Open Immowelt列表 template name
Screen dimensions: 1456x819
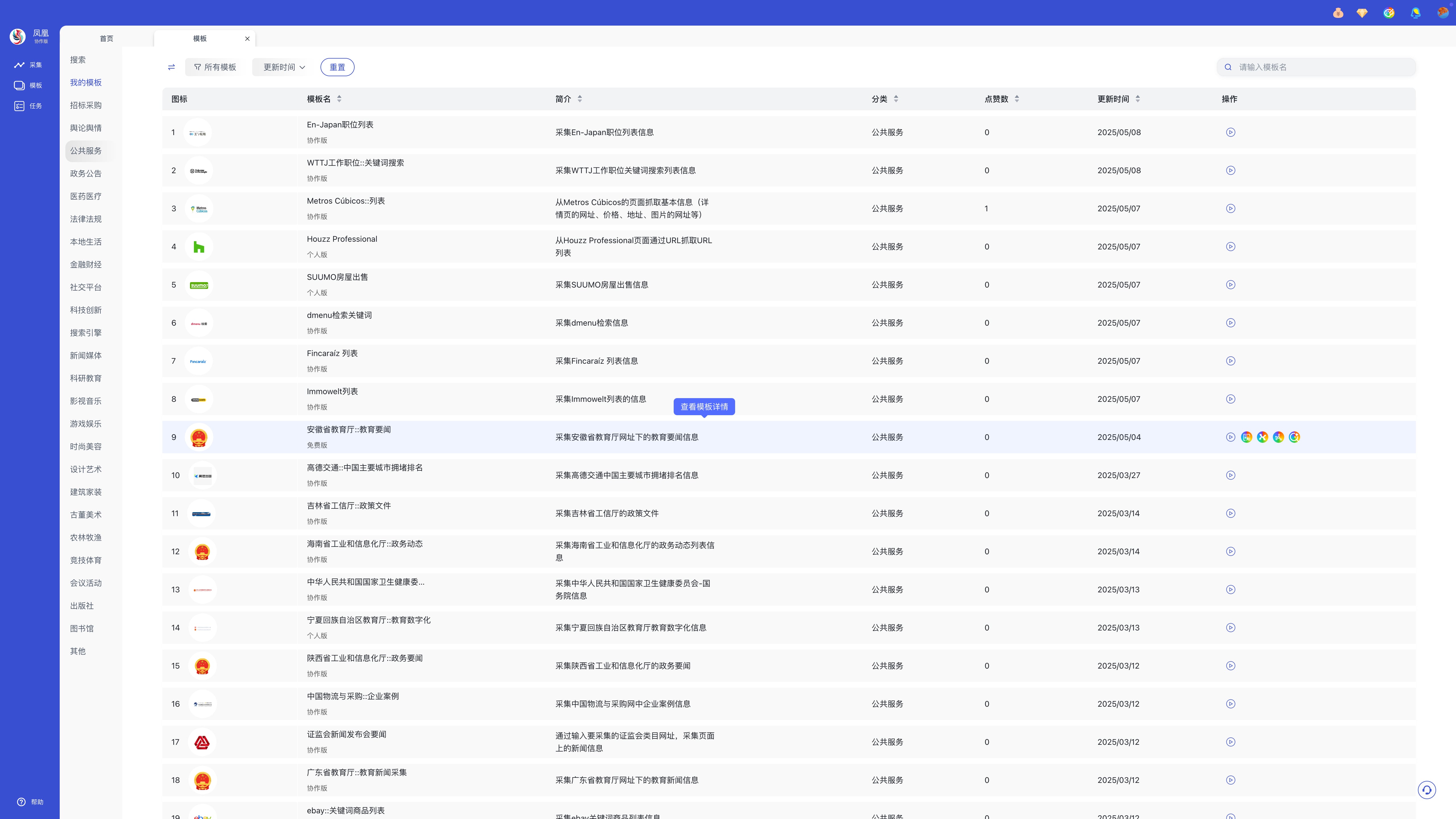click(x=332, y=391)
